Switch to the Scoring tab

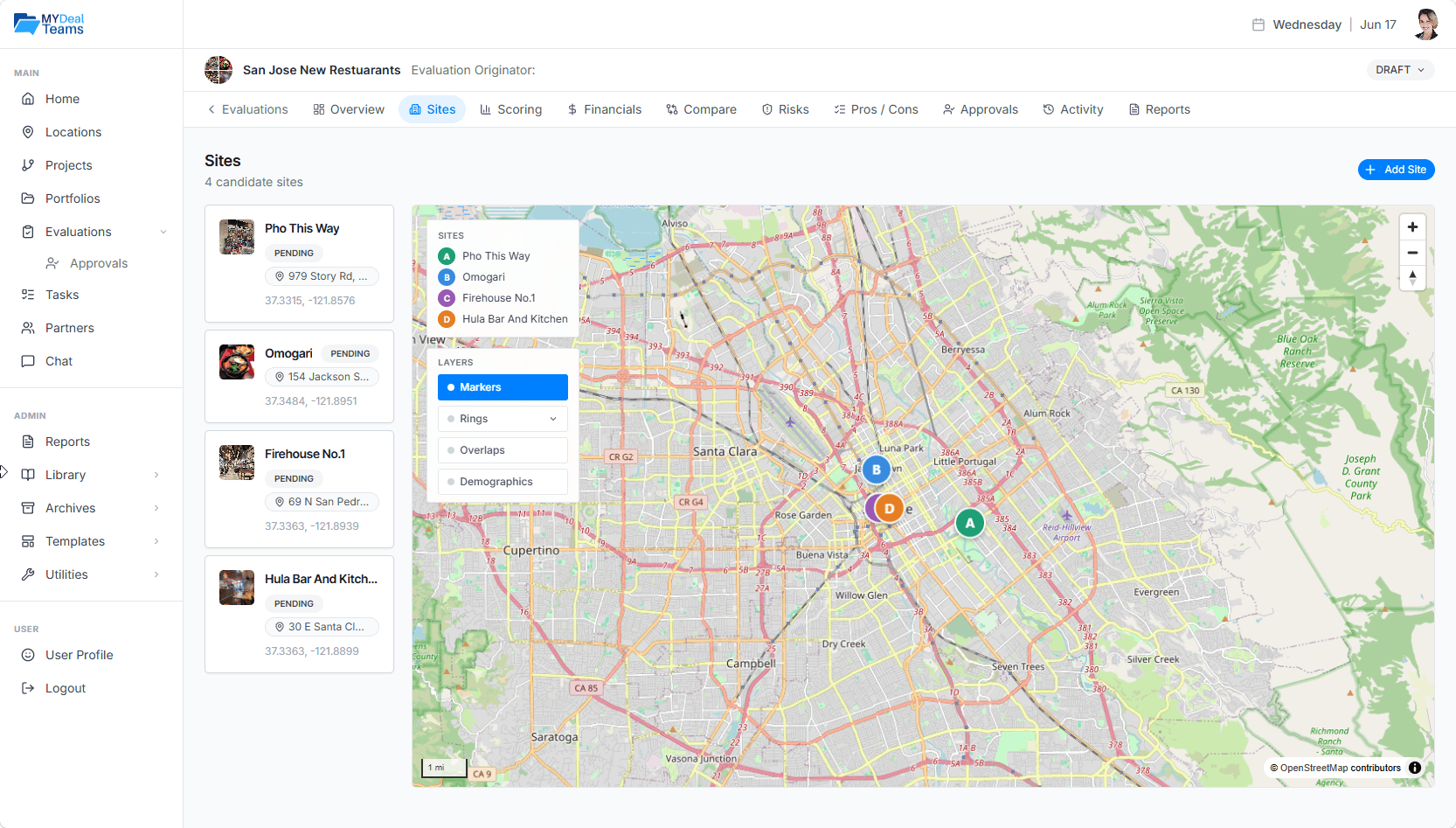(511, 109)
